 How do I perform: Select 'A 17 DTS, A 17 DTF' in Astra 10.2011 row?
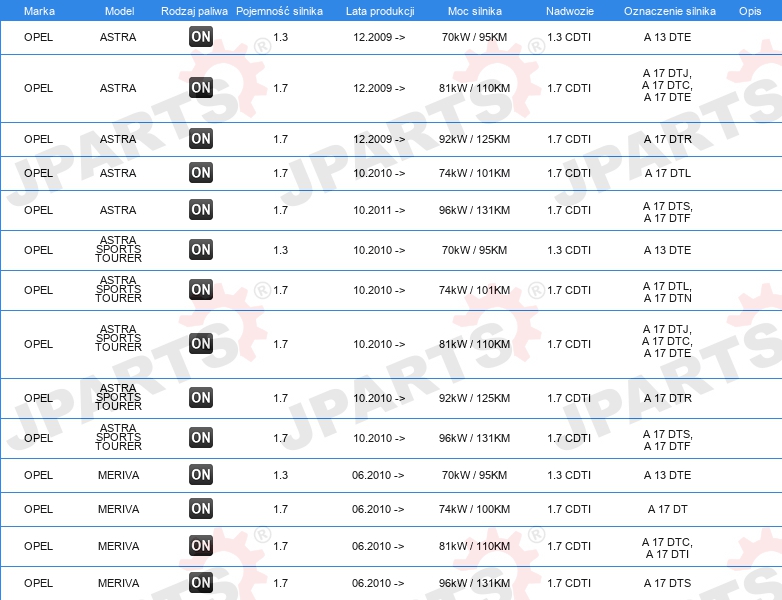667,212
